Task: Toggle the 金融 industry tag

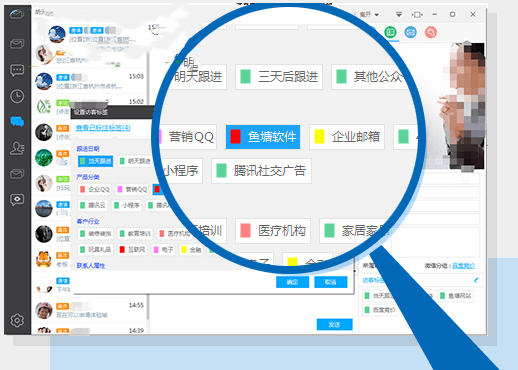Action: pos(191,249)
